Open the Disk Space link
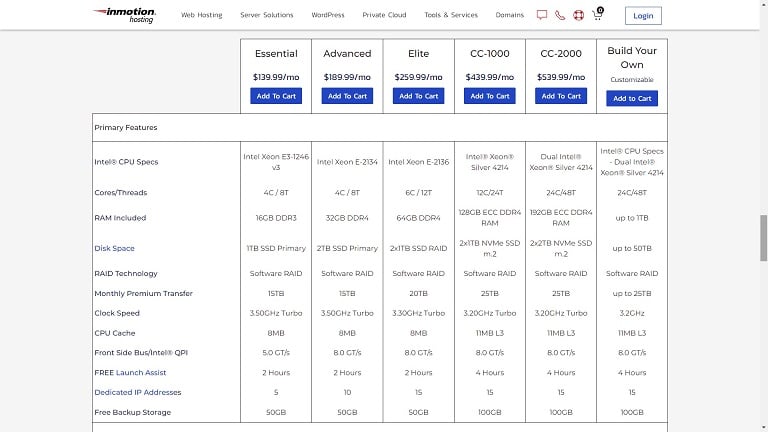The height and width of the screenshot is (432, 768). (114, 248)
